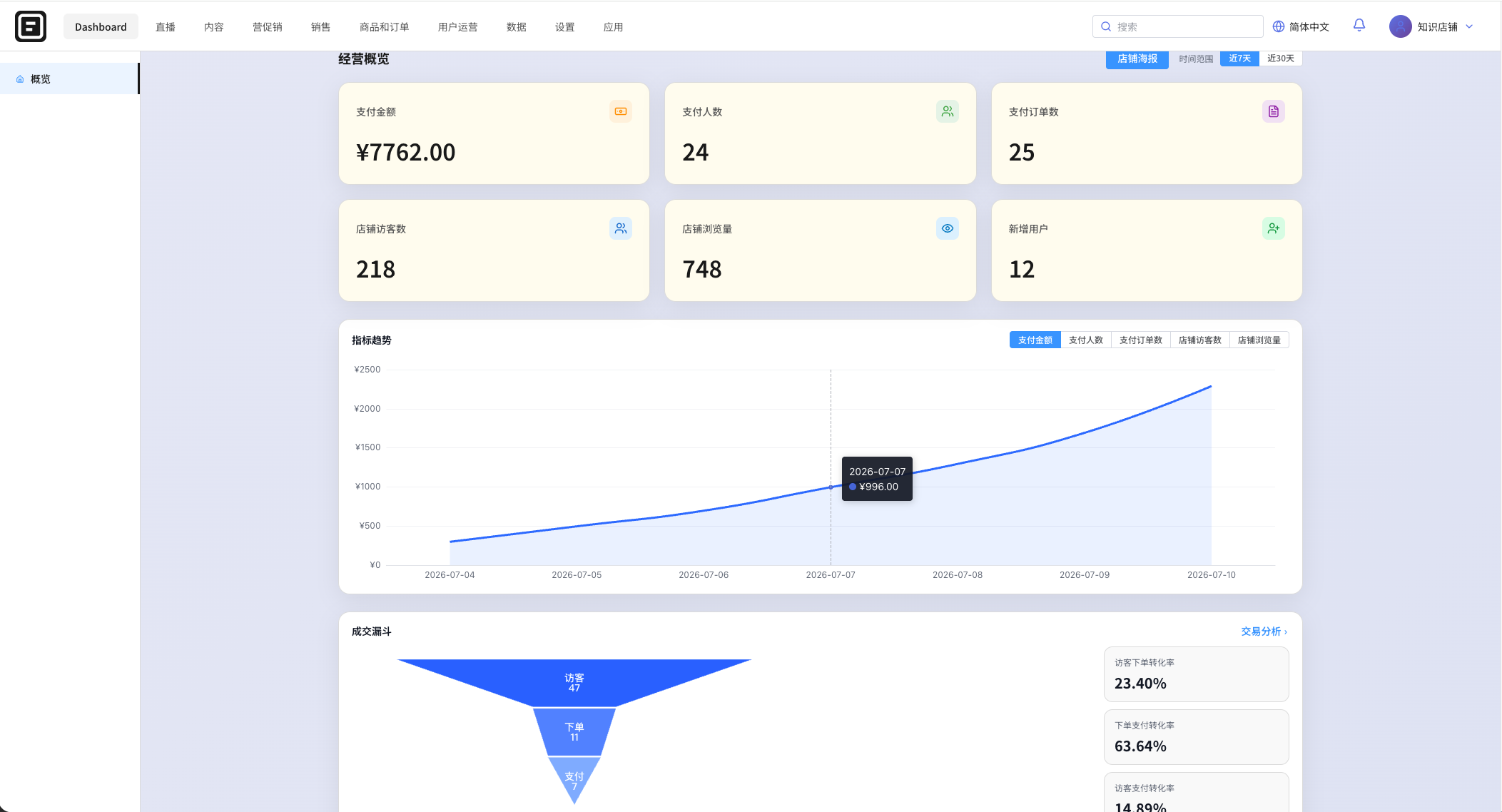
Task: Click the ¥7762.00 payment amount value
Action: 405,152
